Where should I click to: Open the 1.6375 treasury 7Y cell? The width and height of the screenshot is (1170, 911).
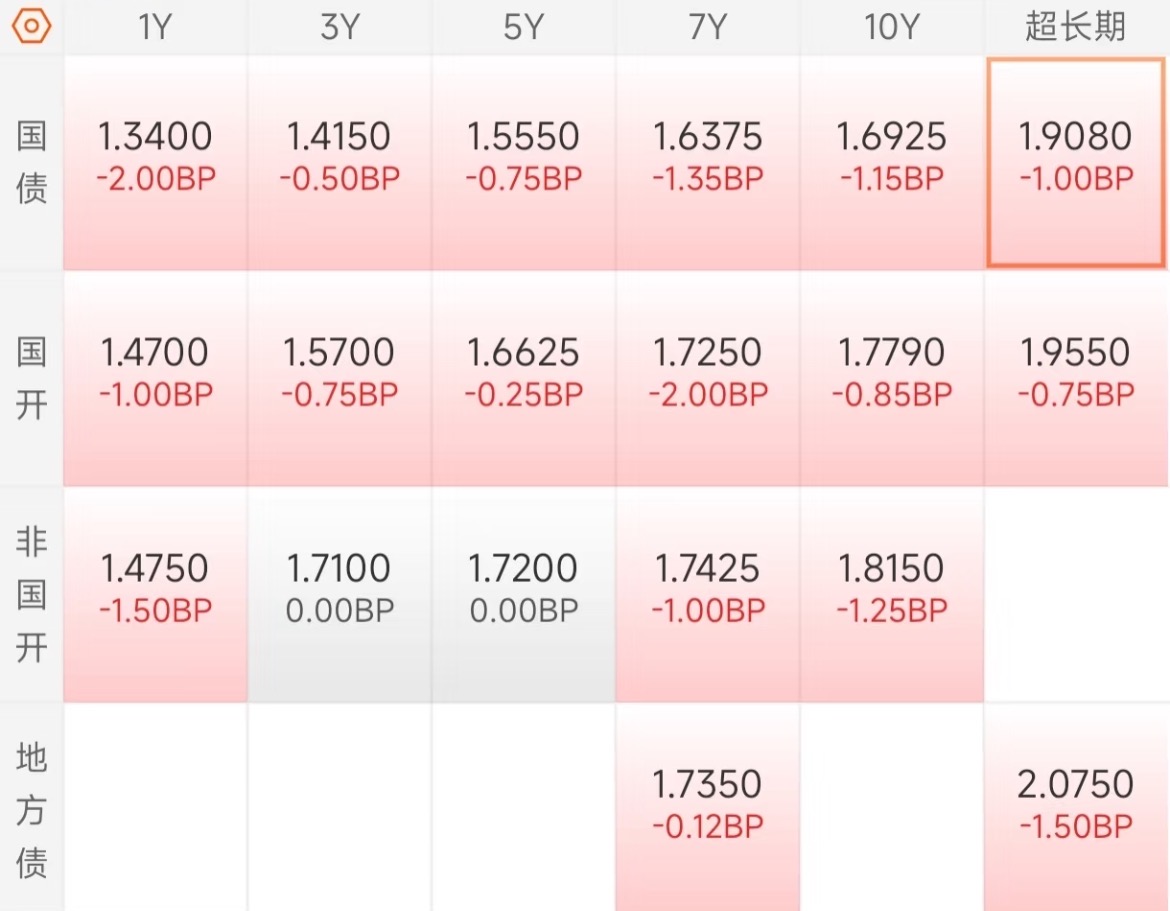[708, 163]
